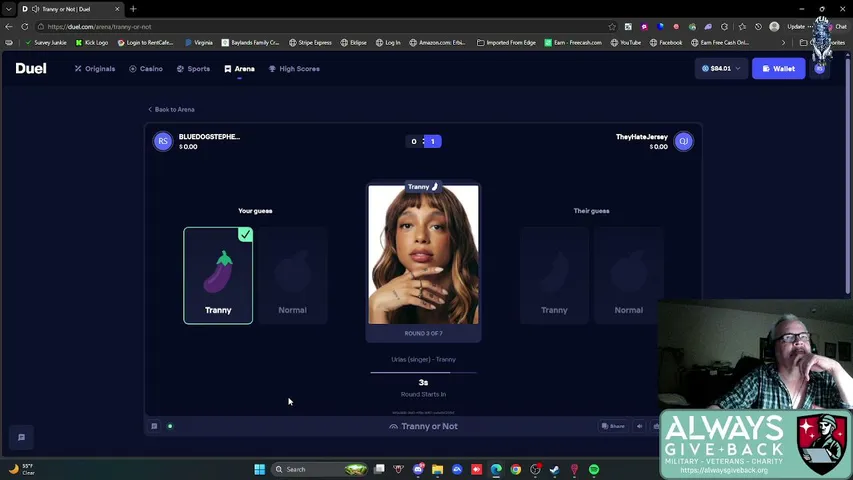Open Steam from the taskbar
The width and height of the screenshot is (853, 480).
coord(554,469)
